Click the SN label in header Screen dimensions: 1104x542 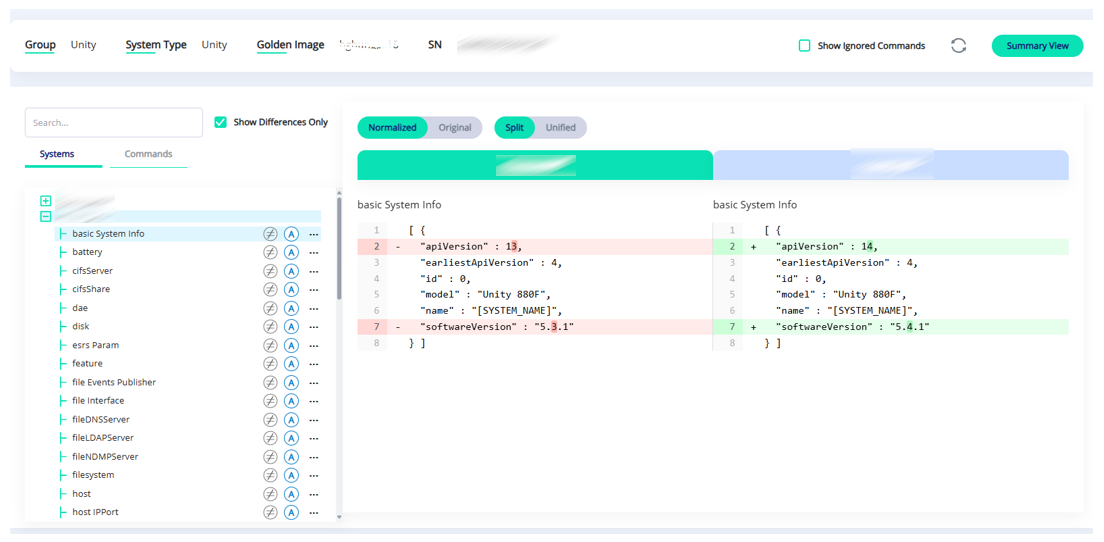(434, 45)
